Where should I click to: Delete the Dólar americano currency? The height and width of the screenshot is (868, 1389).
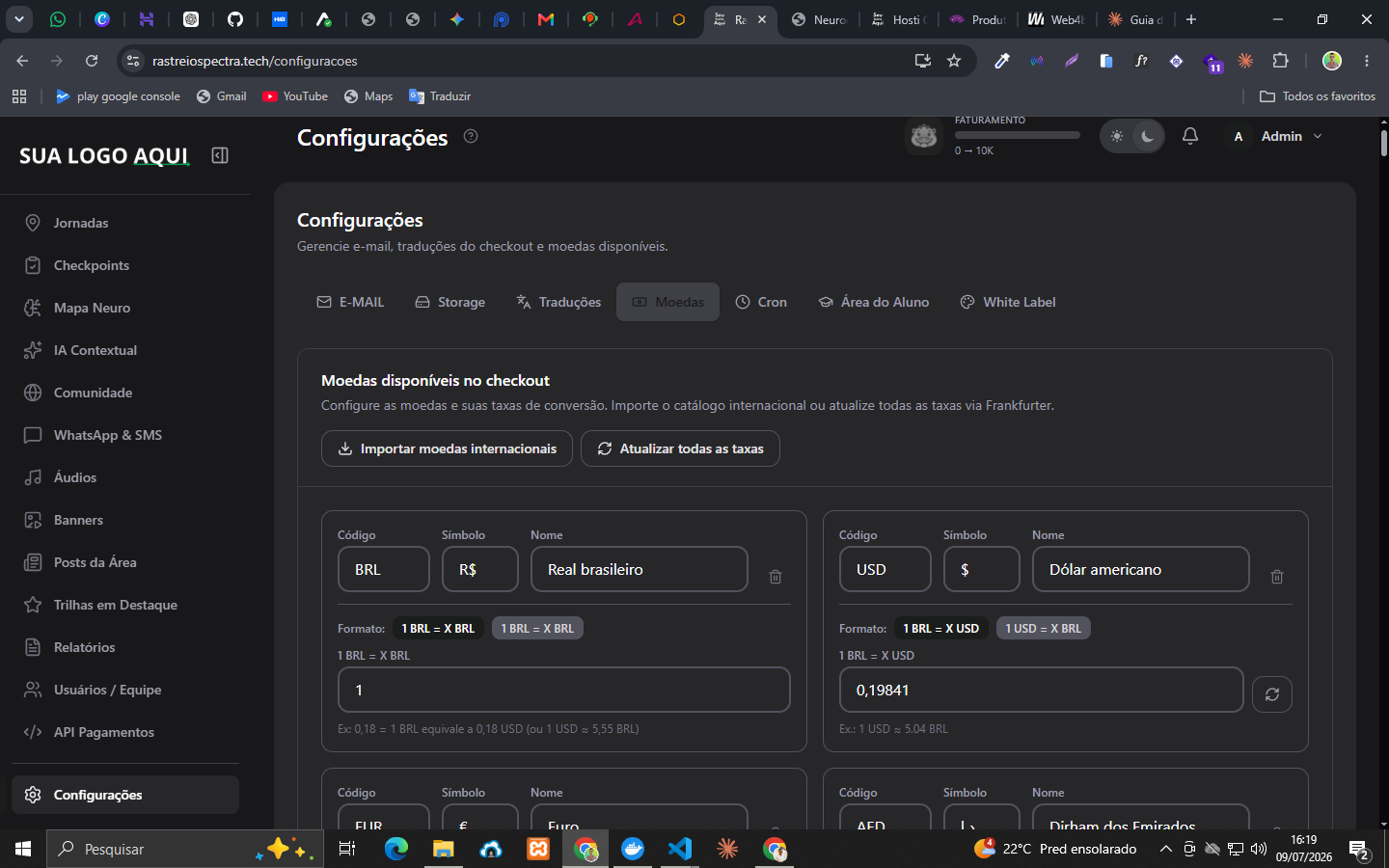pyautogui.click(x=1277, y=577)
